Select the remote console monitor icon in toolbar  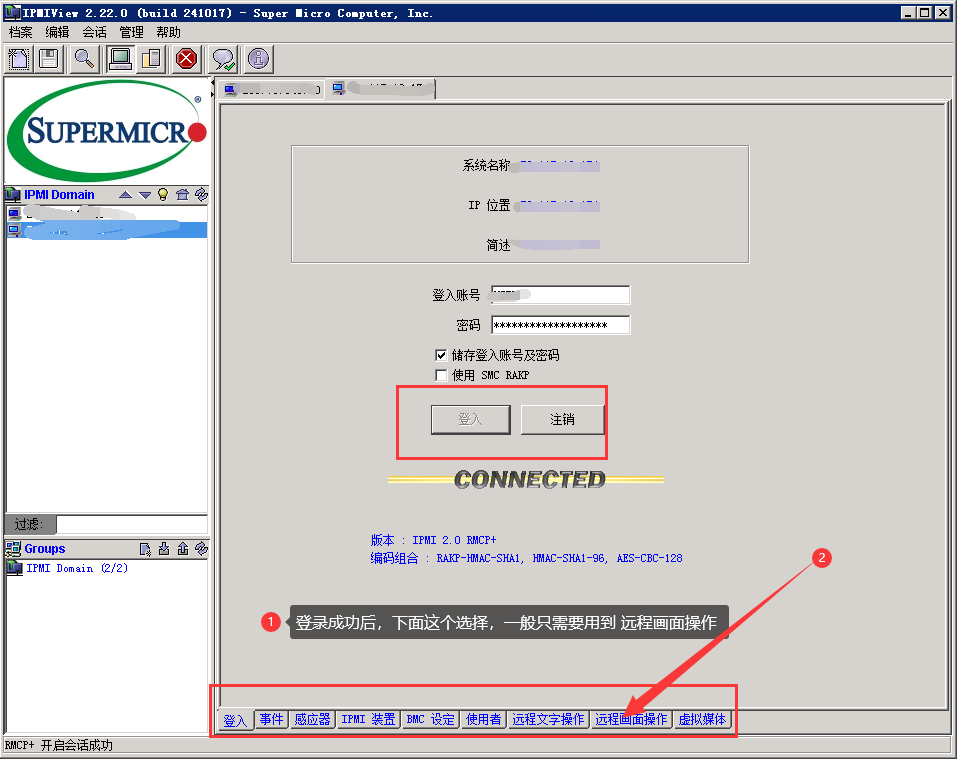[x=120, y=59]
